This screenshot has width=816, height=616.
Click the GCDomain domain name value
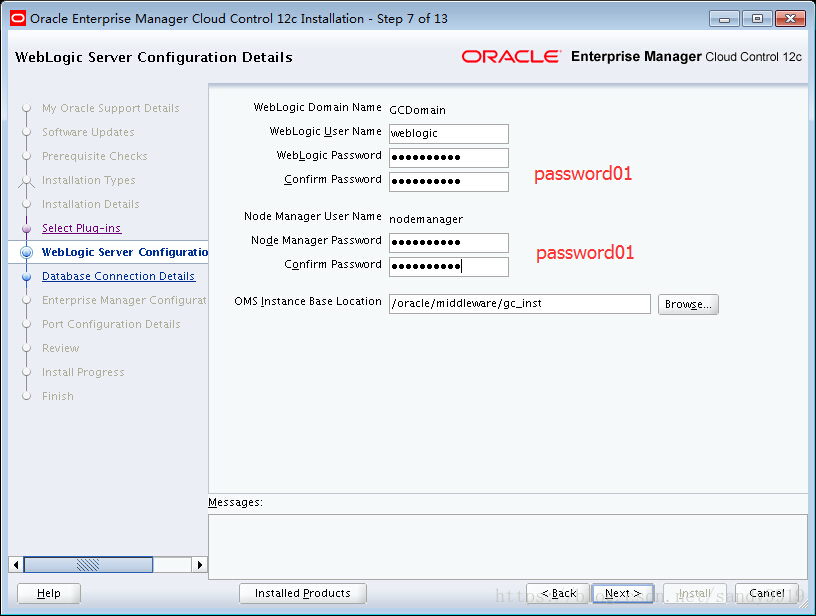pyautogui.click(x=417, y=110)
